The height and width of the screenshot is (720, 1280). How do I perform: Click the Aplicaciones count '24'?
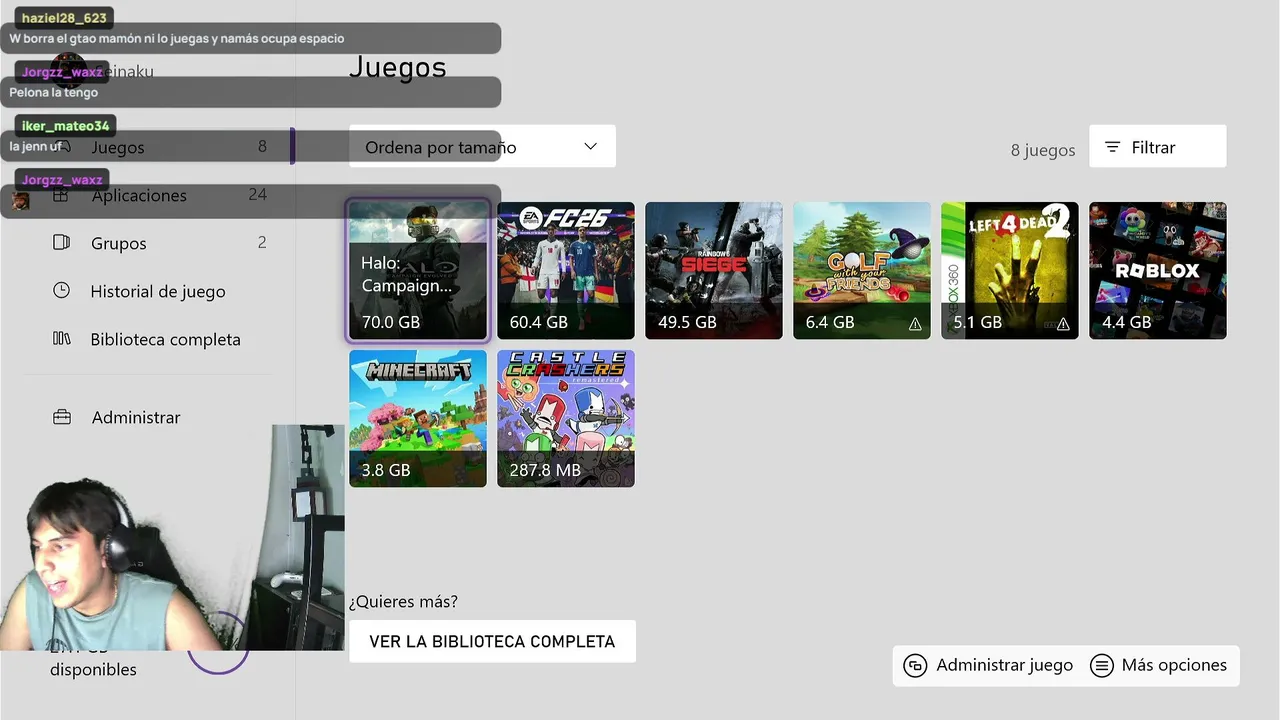coord(258,194)
